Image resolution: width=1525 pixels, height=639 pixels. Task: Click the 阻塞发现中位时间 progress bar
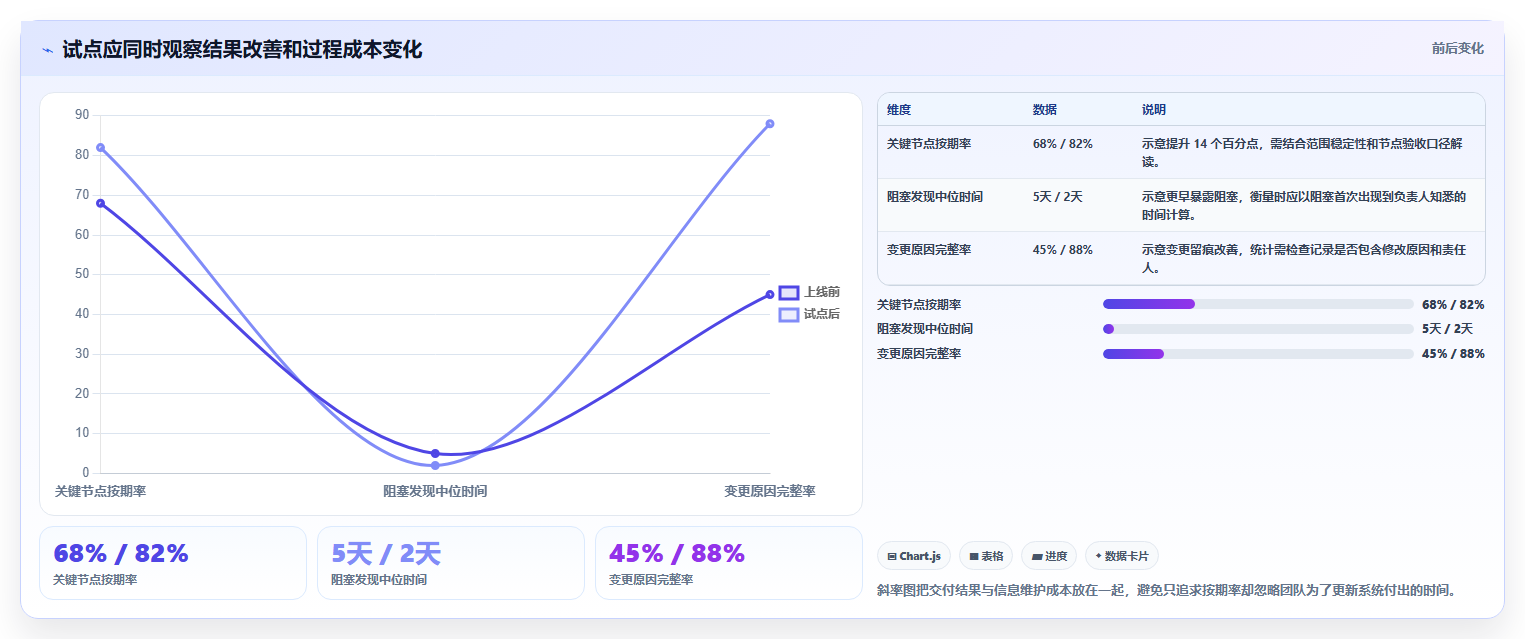(1258, 329)
